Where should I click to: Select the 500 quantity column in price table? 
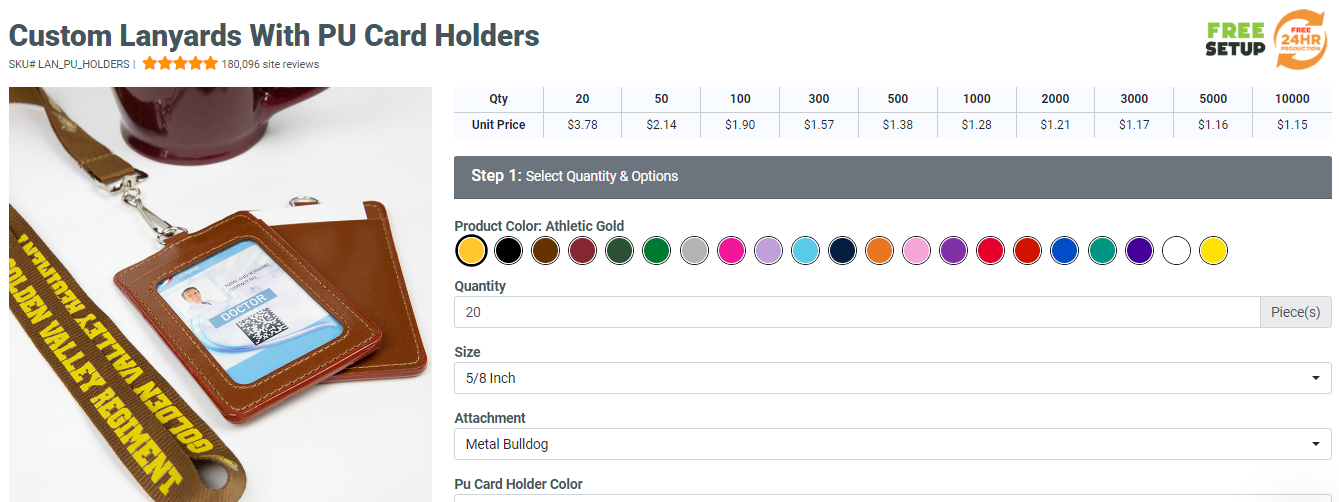coord(897,99)
